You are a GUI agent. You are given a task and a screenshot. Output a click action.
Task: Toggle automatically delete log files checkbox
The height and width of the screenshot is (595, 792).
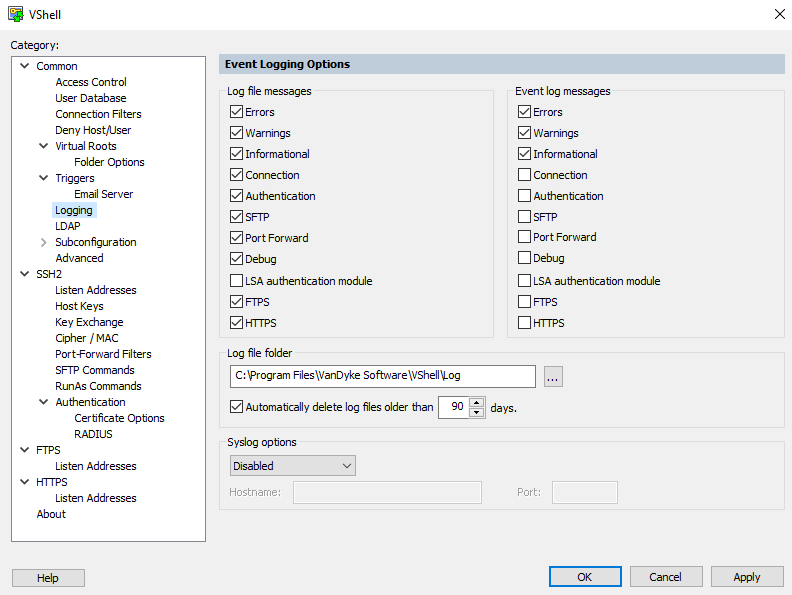(x=237, y=408)
